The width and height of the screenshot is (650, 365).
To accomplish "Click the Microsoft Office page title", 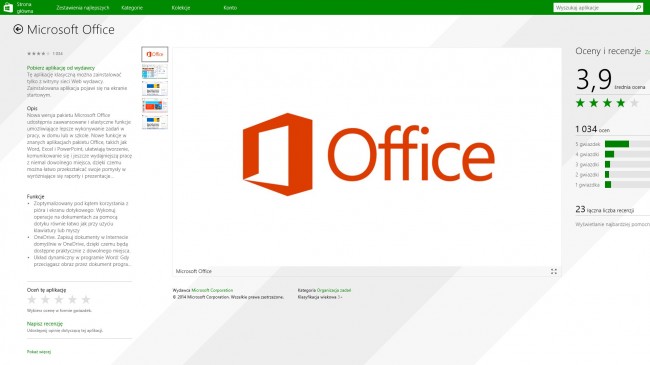I will click(70, 29).
